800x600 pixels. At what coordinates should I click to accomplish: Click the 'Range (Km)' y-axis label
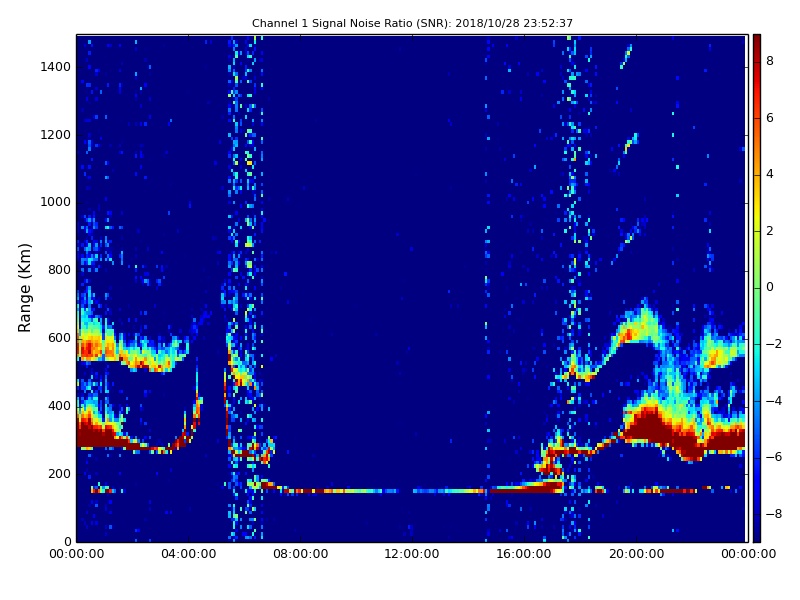tap(24, 288)
